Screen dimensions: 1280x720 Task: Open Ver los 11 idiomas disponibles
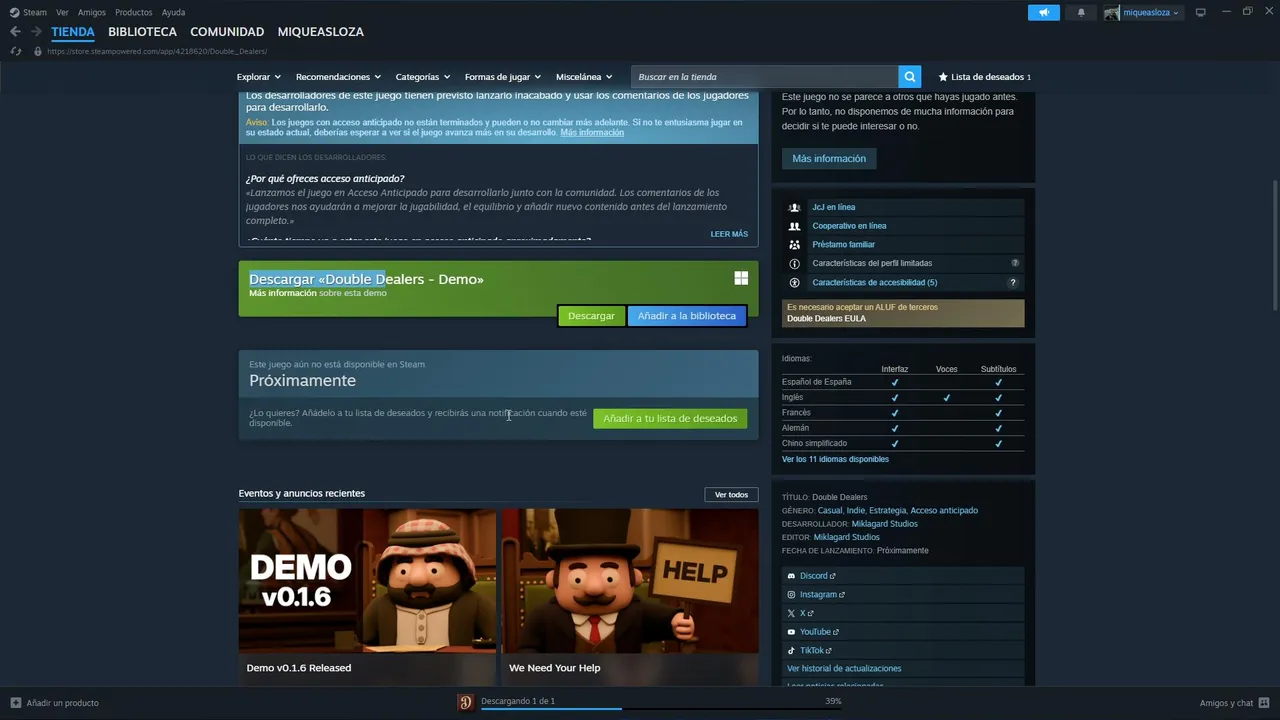click(x=835, y=459)
